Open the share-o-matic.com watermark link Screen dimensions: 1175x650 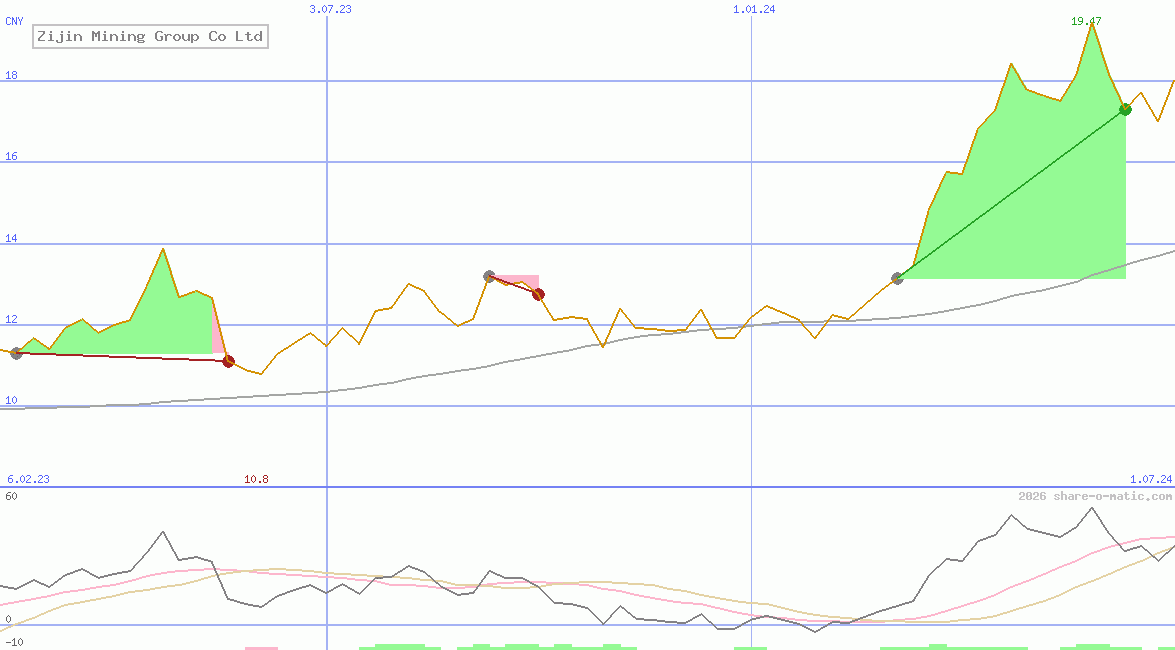pyautogui.click(x=1095, y=496)
